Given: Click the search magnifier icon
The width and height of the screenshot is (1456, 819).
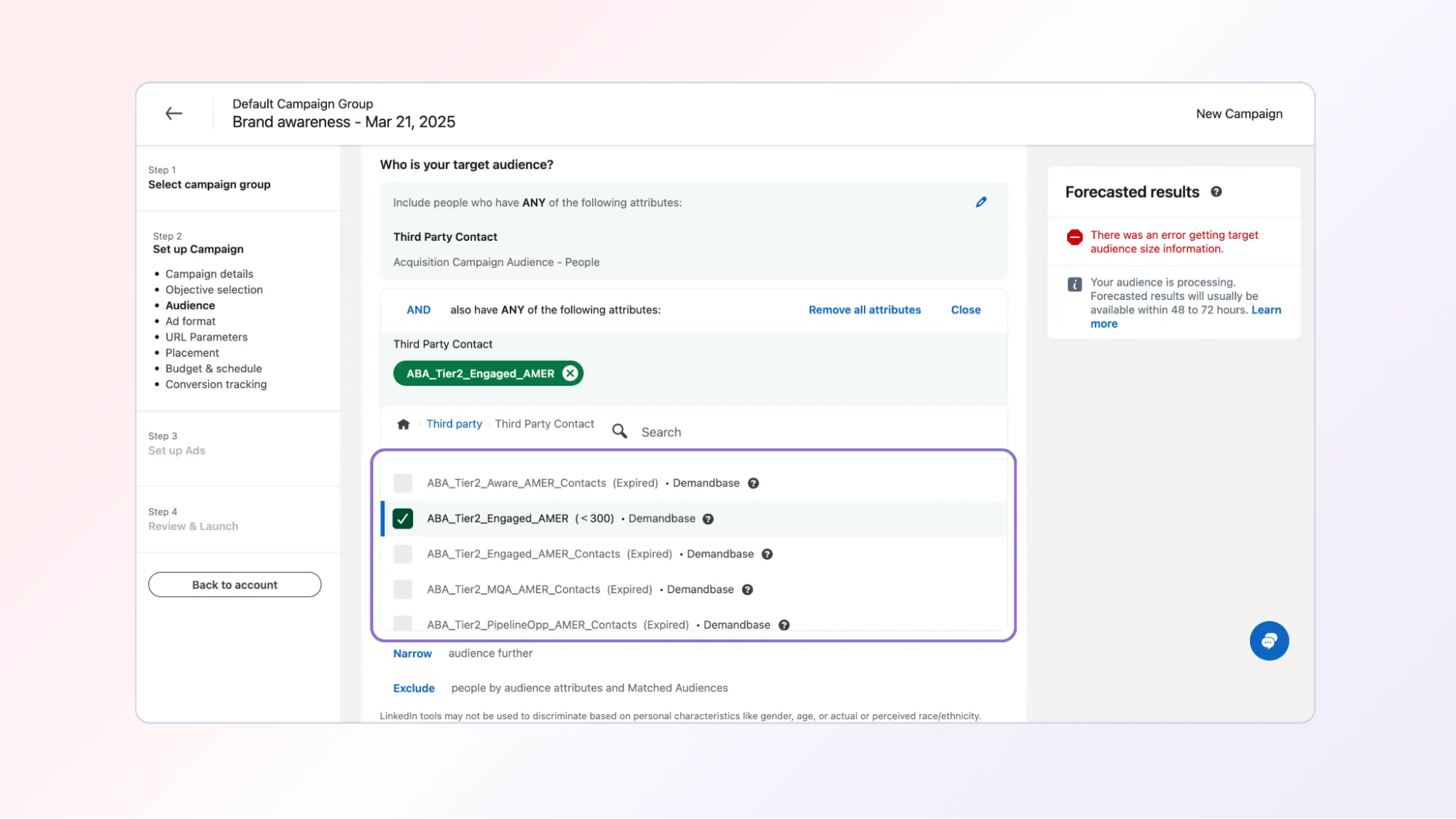Looking at the screenshot, I should click(x=619, y=432).
